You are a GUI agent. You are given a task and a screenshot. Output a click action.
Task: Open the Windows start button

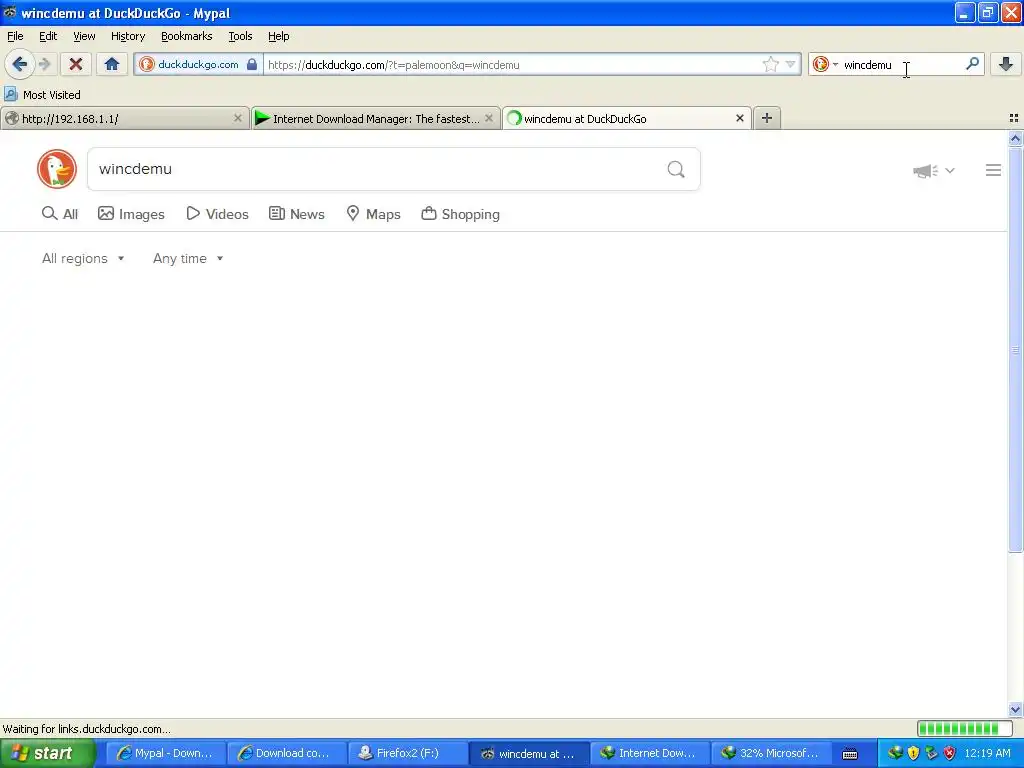46,753
